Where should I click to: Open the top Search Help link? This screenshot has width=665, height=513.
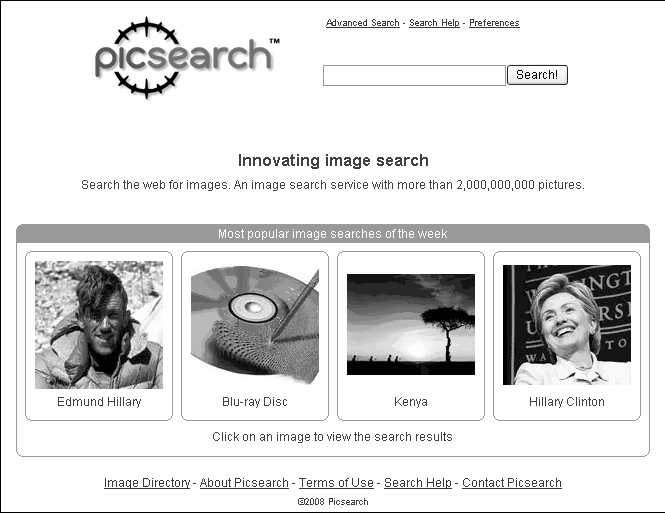pos(434,23)
